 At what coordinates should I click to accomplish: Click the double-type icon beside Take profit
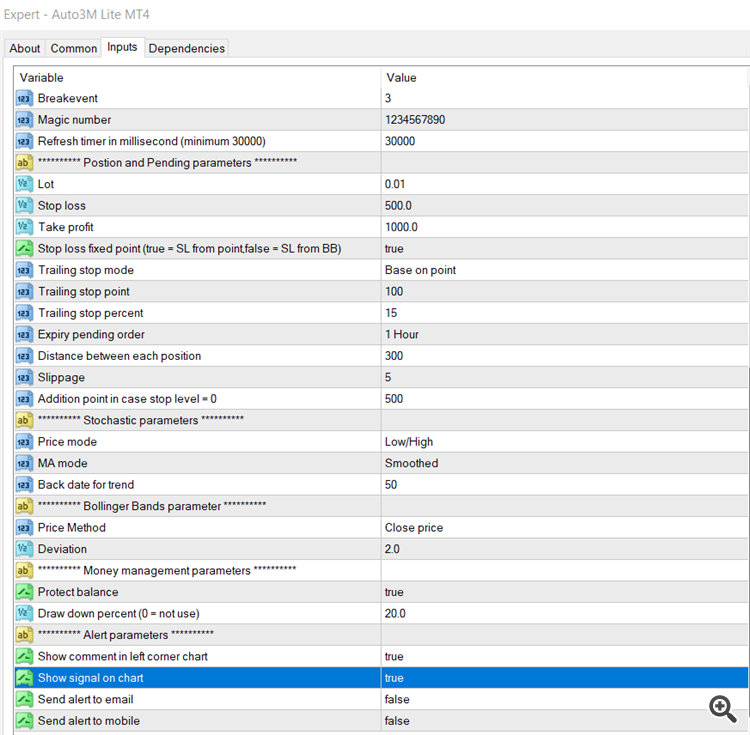24,227
